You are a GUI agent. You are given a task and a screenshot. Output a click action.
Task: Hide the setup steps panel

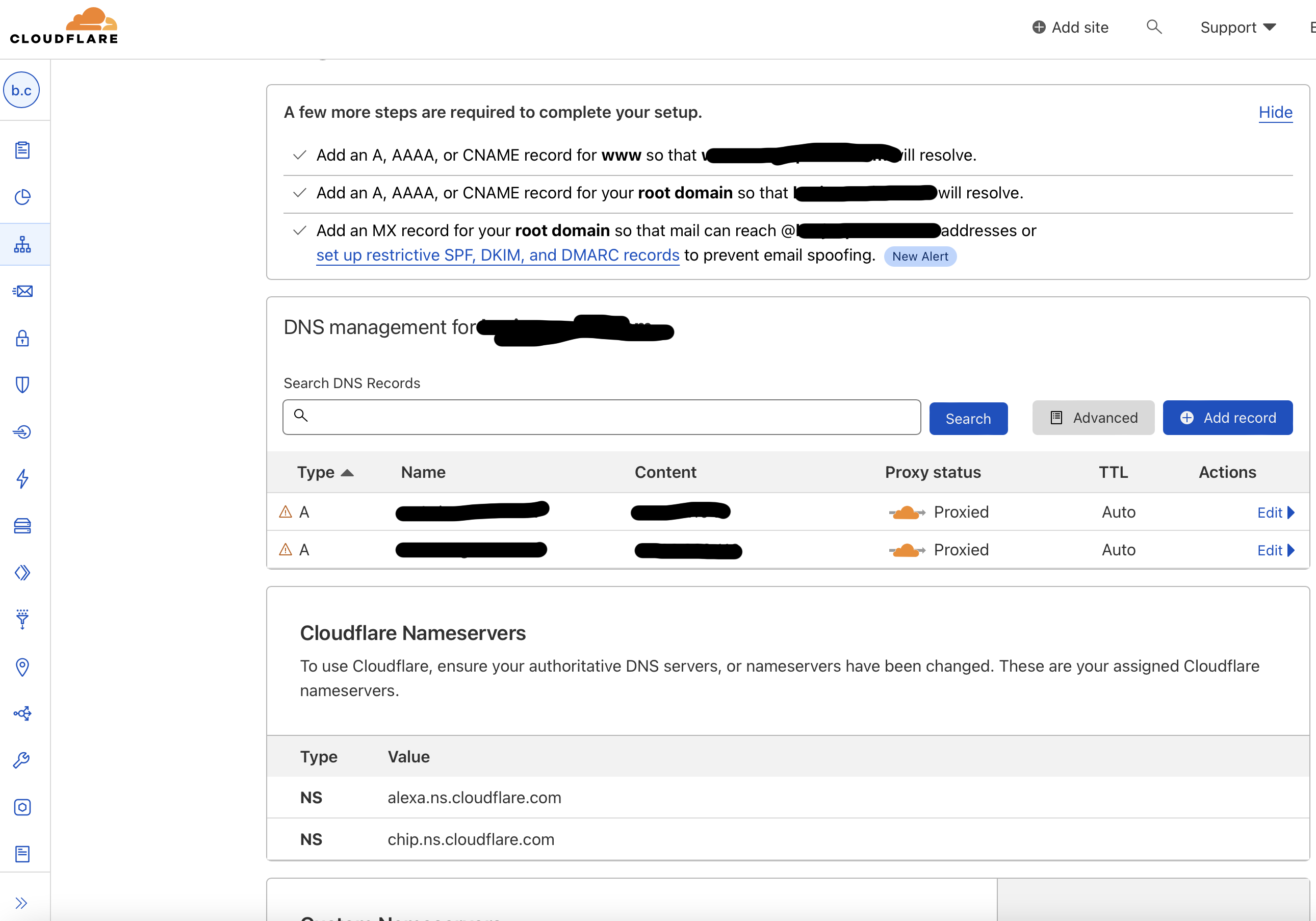pos(1275,112)
